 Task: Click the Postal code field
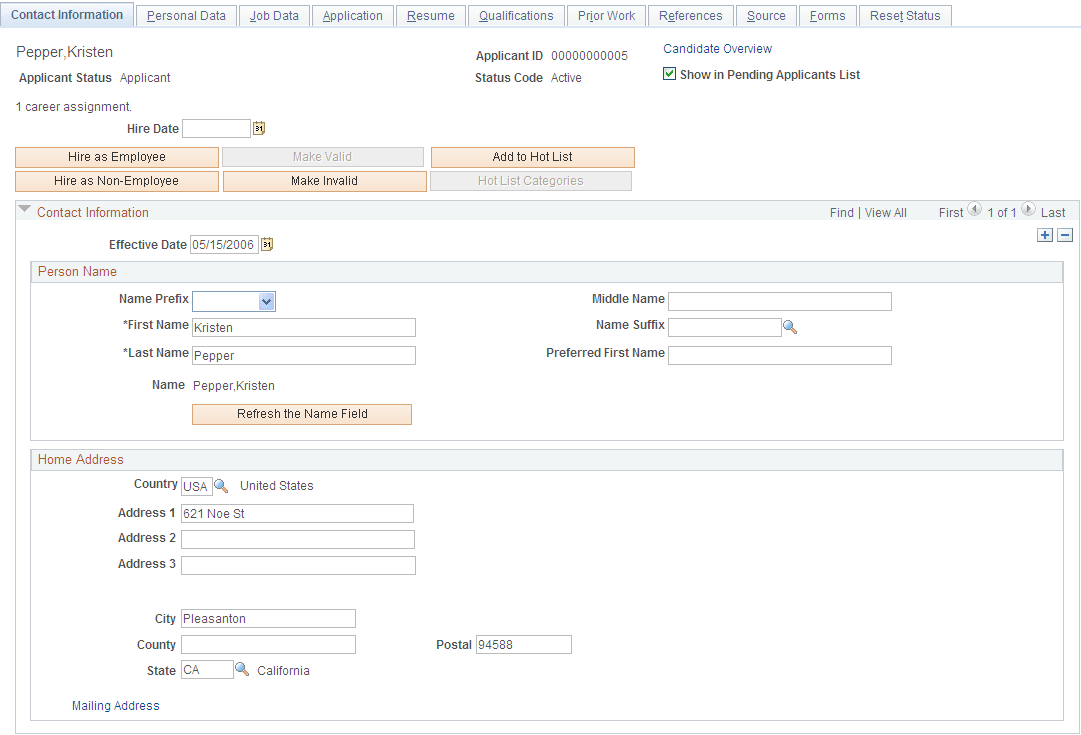point(524,645)
